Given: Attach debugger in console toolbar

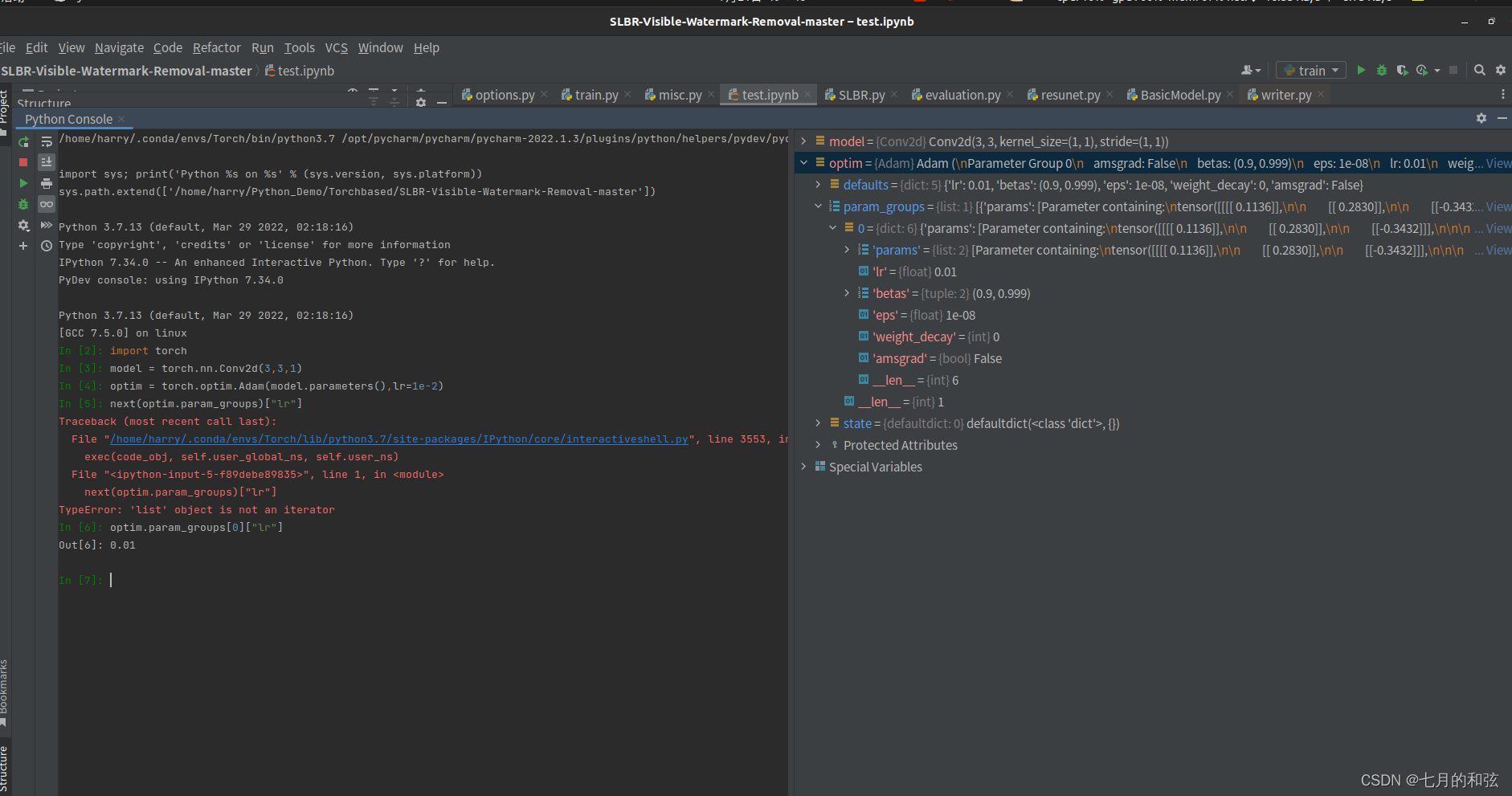Looking at the screenshot, I should pyautogui.click(x=23, y=205).
